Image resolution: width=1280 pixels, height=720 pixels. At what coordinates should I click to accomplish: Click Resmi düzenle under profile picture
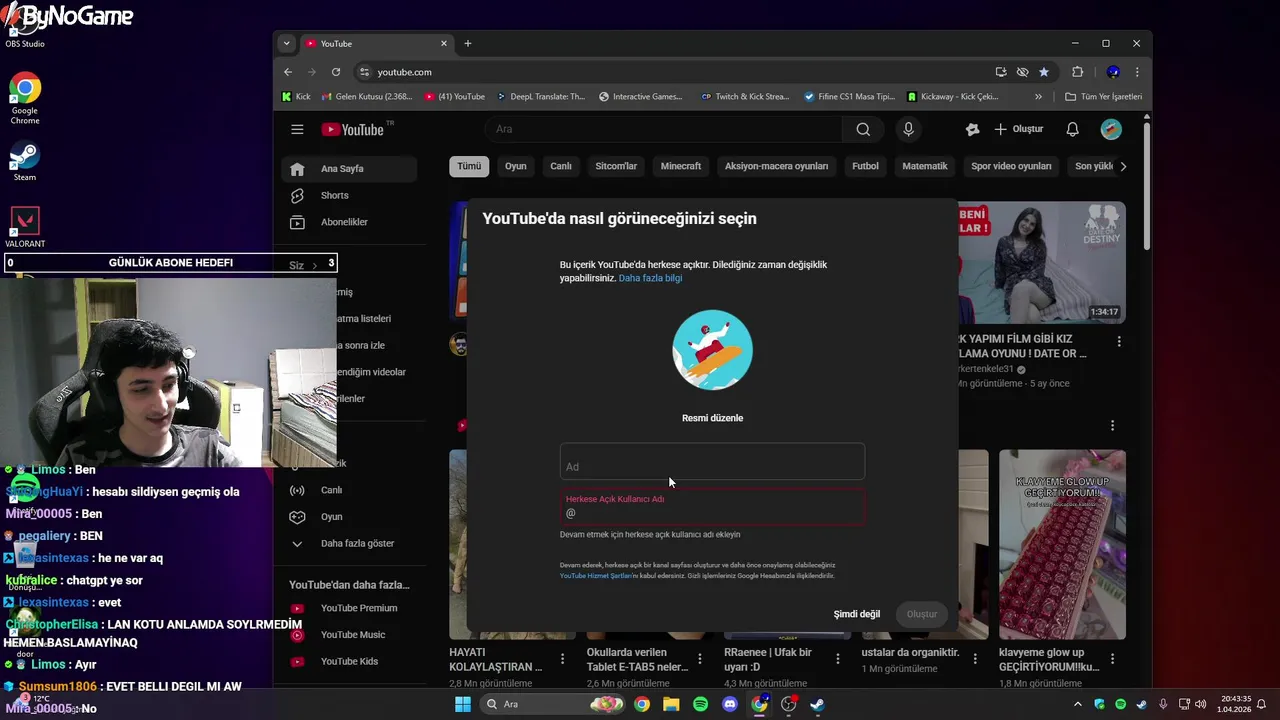pyautogui.click(x=712, y=418)
